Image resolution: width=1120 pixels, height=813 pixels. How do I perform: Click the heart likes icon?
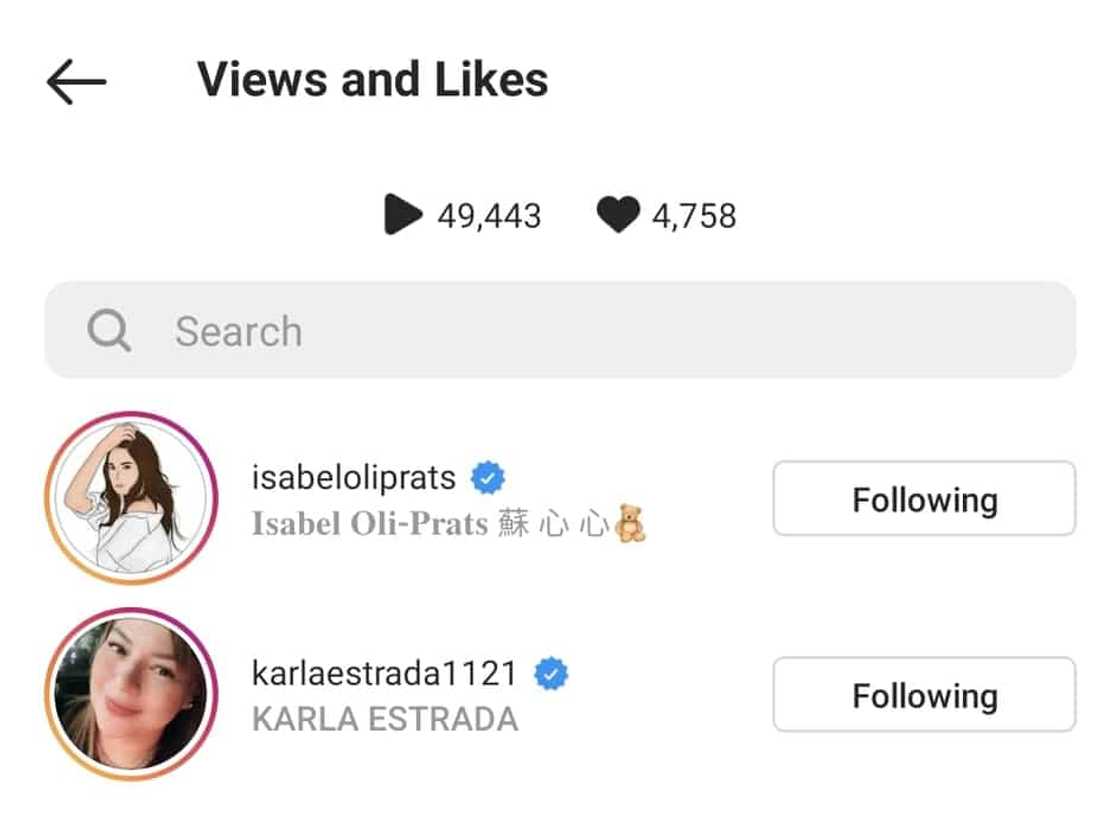[x=618, y=214]
